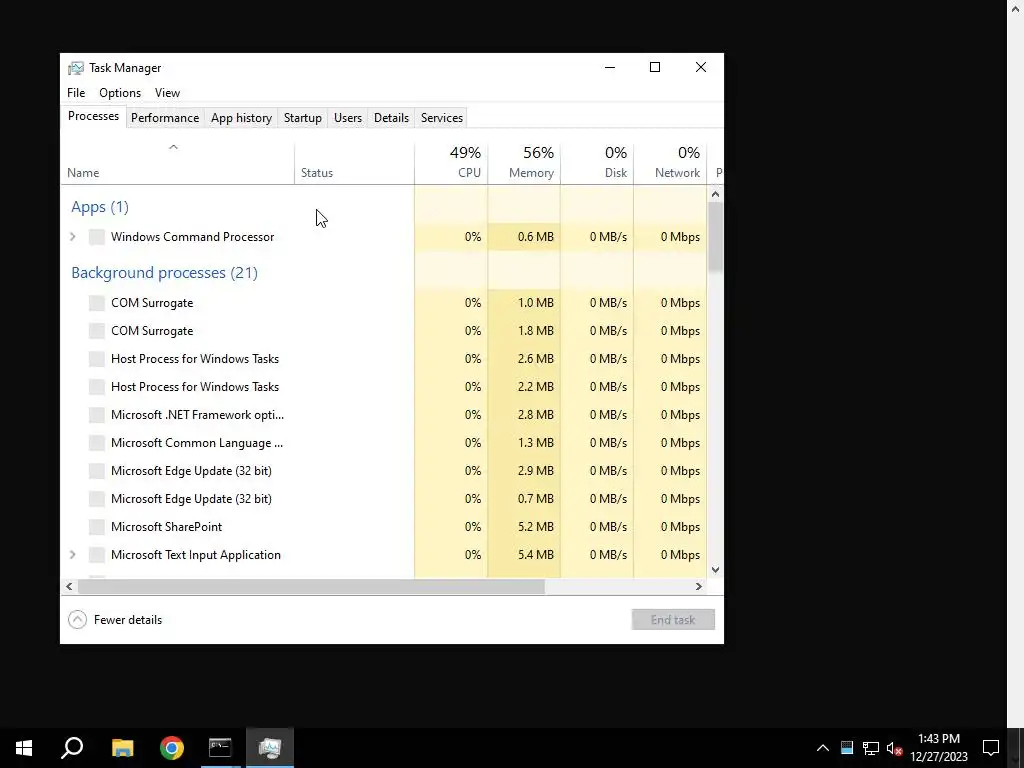Expand the Microsoft Text Input Application row

[72, 555]
